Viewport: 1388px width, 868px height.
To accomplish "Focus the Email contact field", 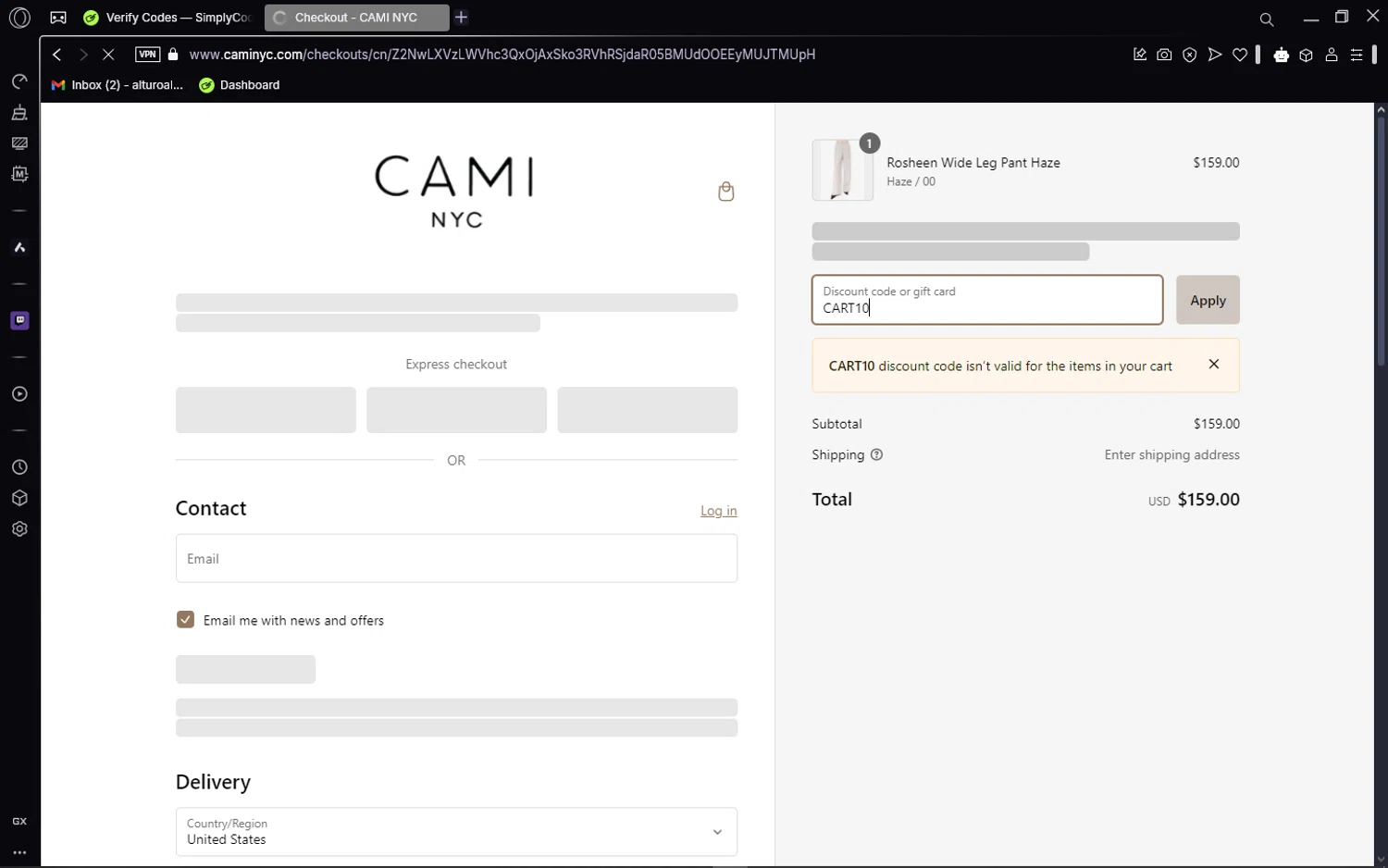I will (x=456, y=558).
